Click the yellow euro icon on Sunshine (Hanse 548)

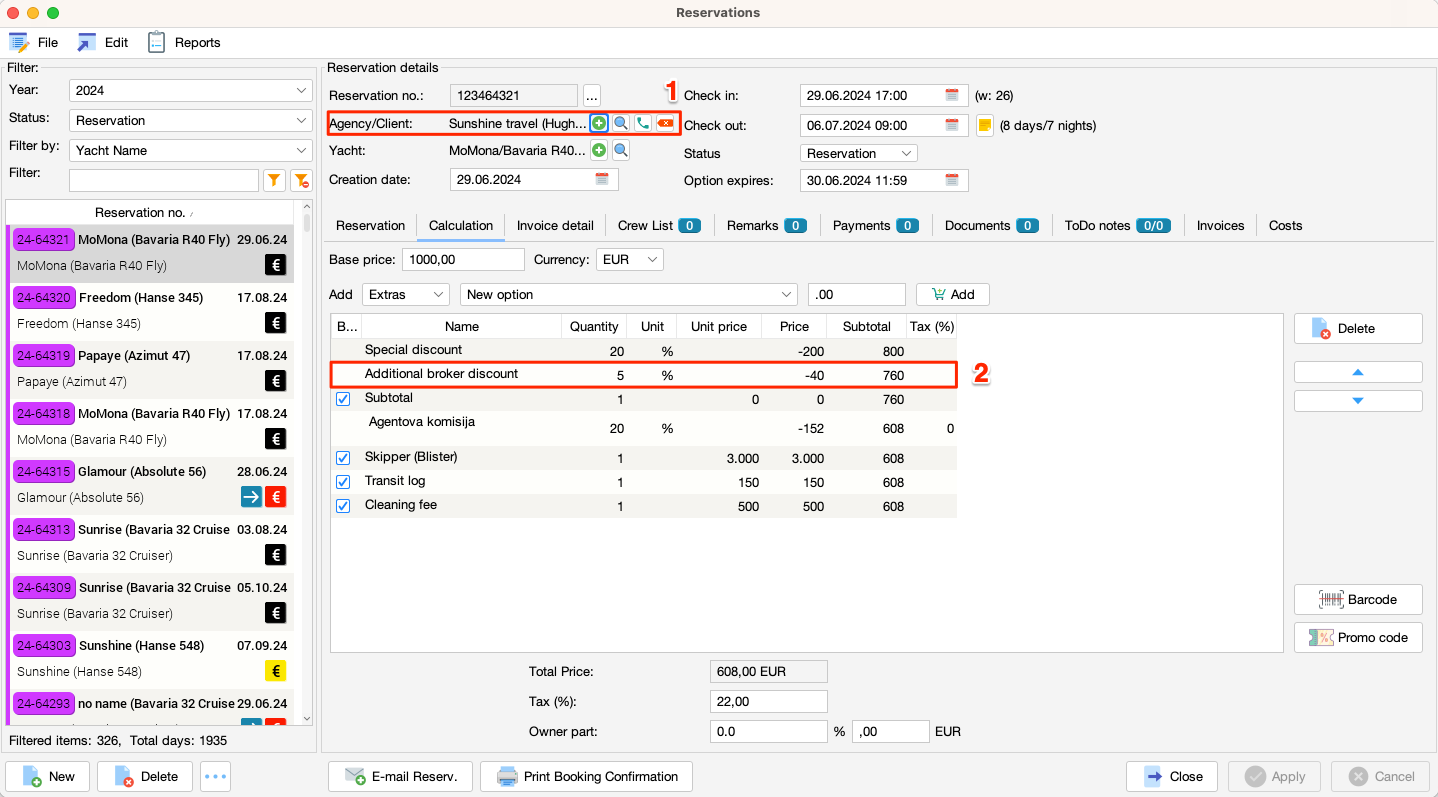(x=277, y=671)
